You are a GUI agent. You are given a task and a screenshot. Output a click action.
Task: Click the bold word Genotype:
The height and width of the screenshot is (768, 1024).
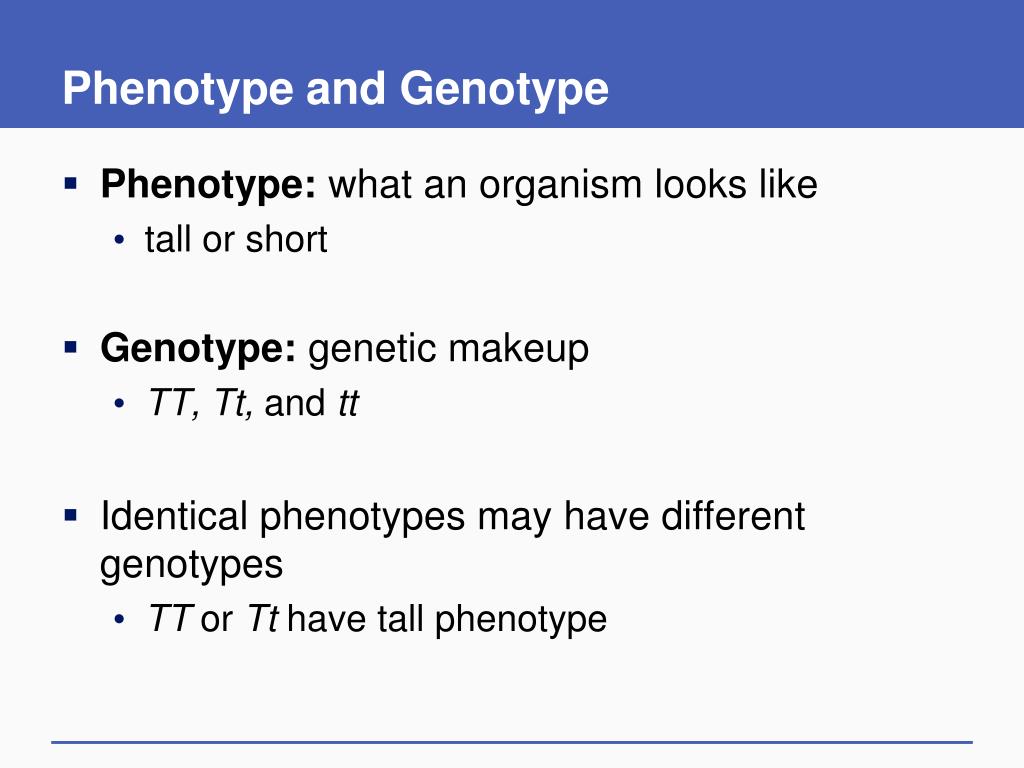(x=199, y=349)
